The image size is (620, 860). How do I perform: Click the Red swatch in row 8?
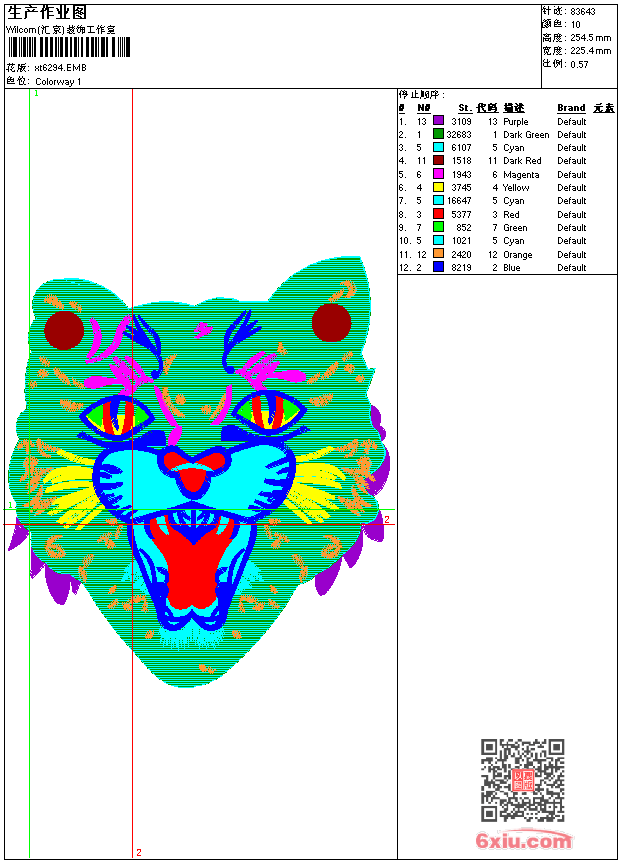point(438,214)
